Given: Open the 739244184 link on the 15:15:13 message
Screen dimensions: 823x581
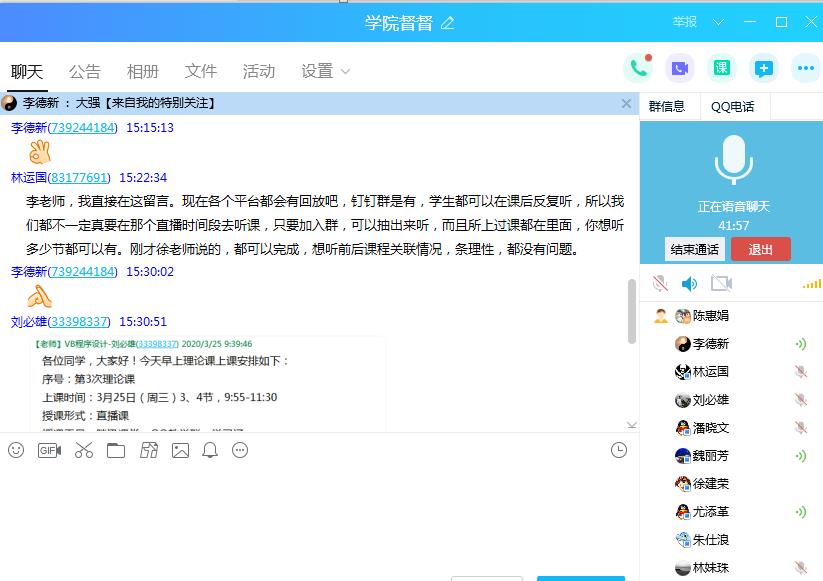Looking at the screenshot, I should pos(82,128).
